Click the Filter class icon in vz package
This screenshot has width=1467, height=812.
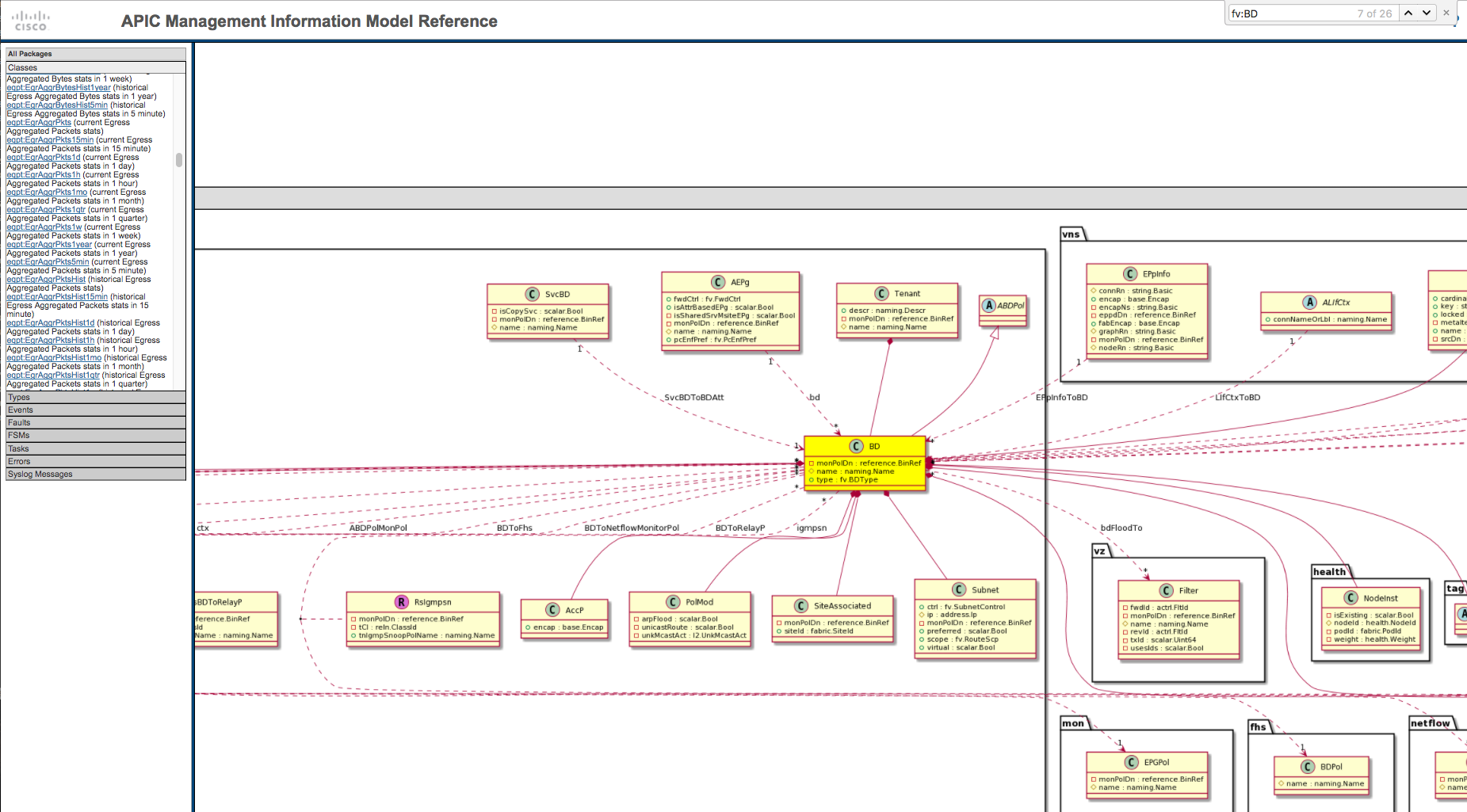coord(1166,590)
